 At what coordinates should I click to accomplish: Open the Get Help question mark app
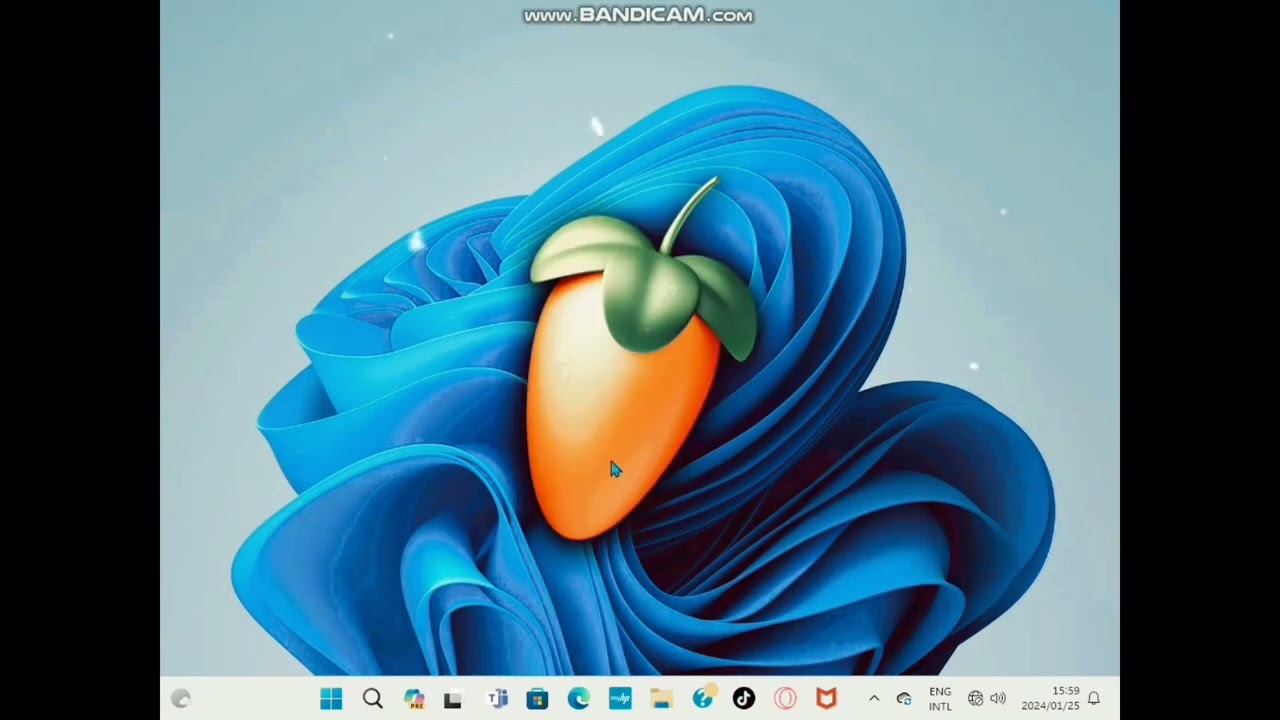(x=703, y=698)
